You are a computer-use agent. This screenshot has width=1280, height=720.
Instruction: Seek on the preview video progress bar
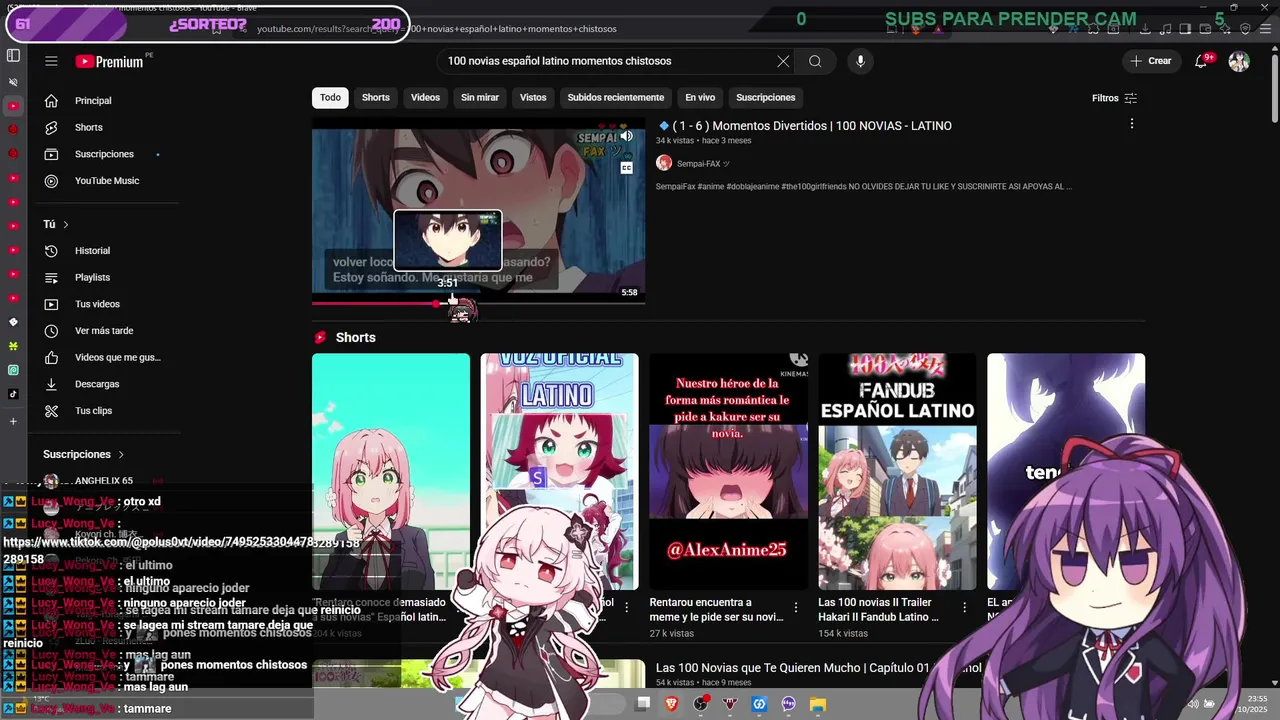478,303
